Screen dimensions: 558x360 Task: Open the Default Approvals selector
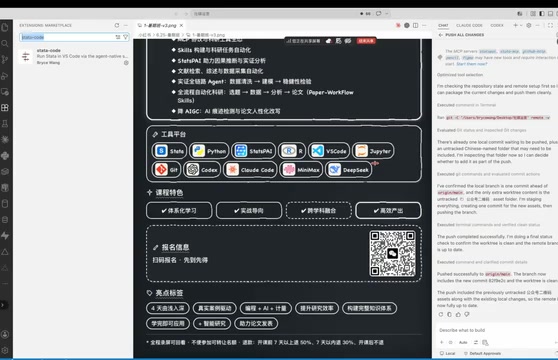(x=482, y=353)
